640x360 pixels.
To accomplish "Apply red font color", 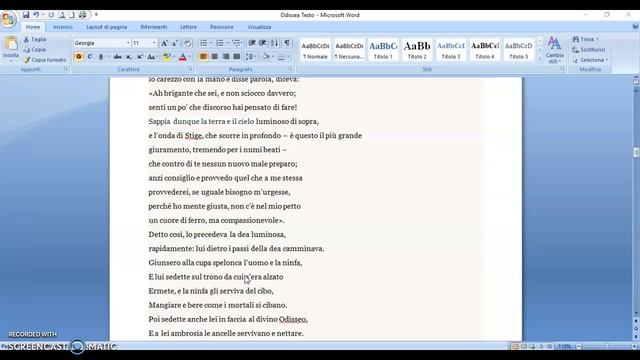I will [182, 57].
